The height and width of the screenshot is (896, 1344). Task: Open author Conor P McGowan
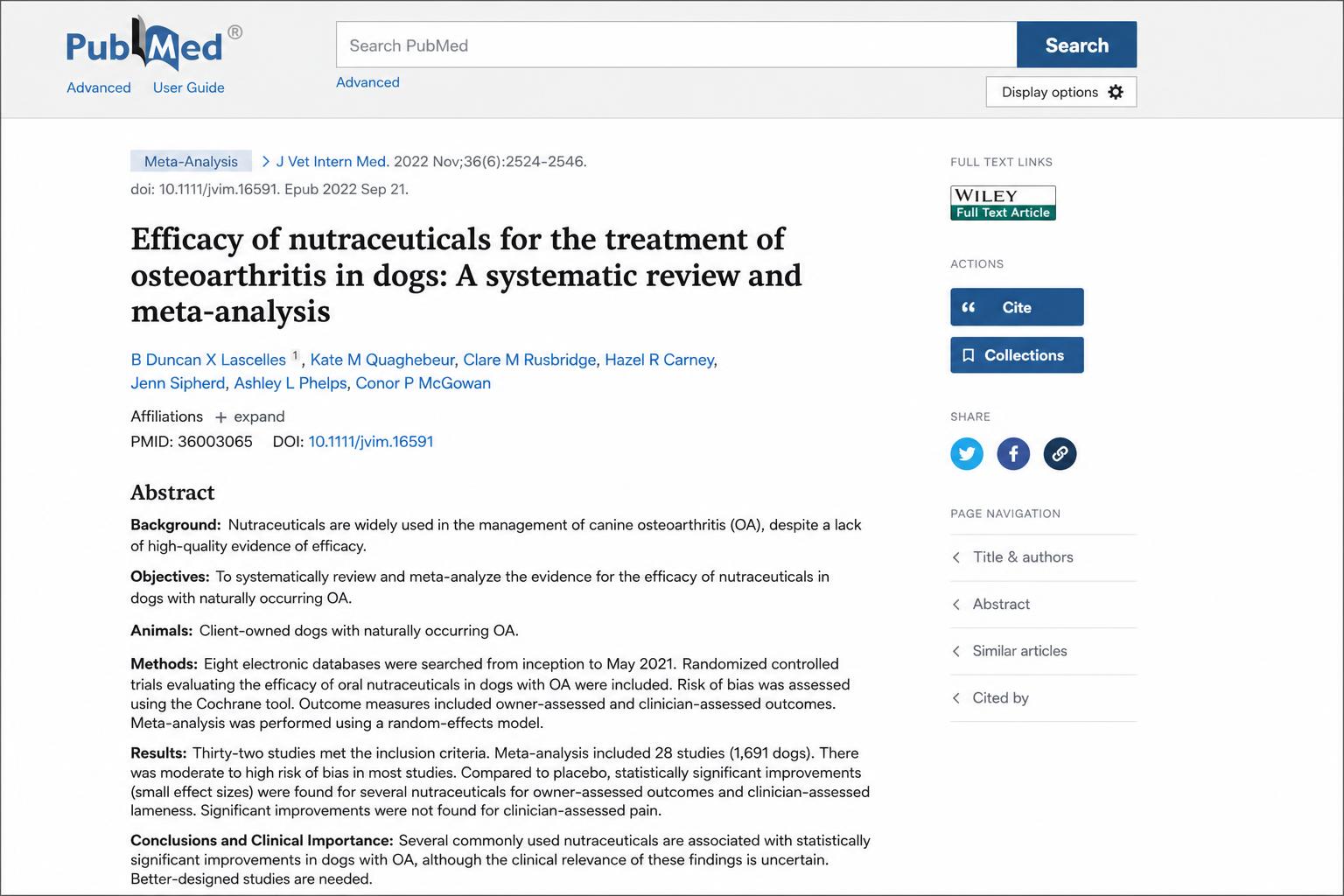pos(423,383)
